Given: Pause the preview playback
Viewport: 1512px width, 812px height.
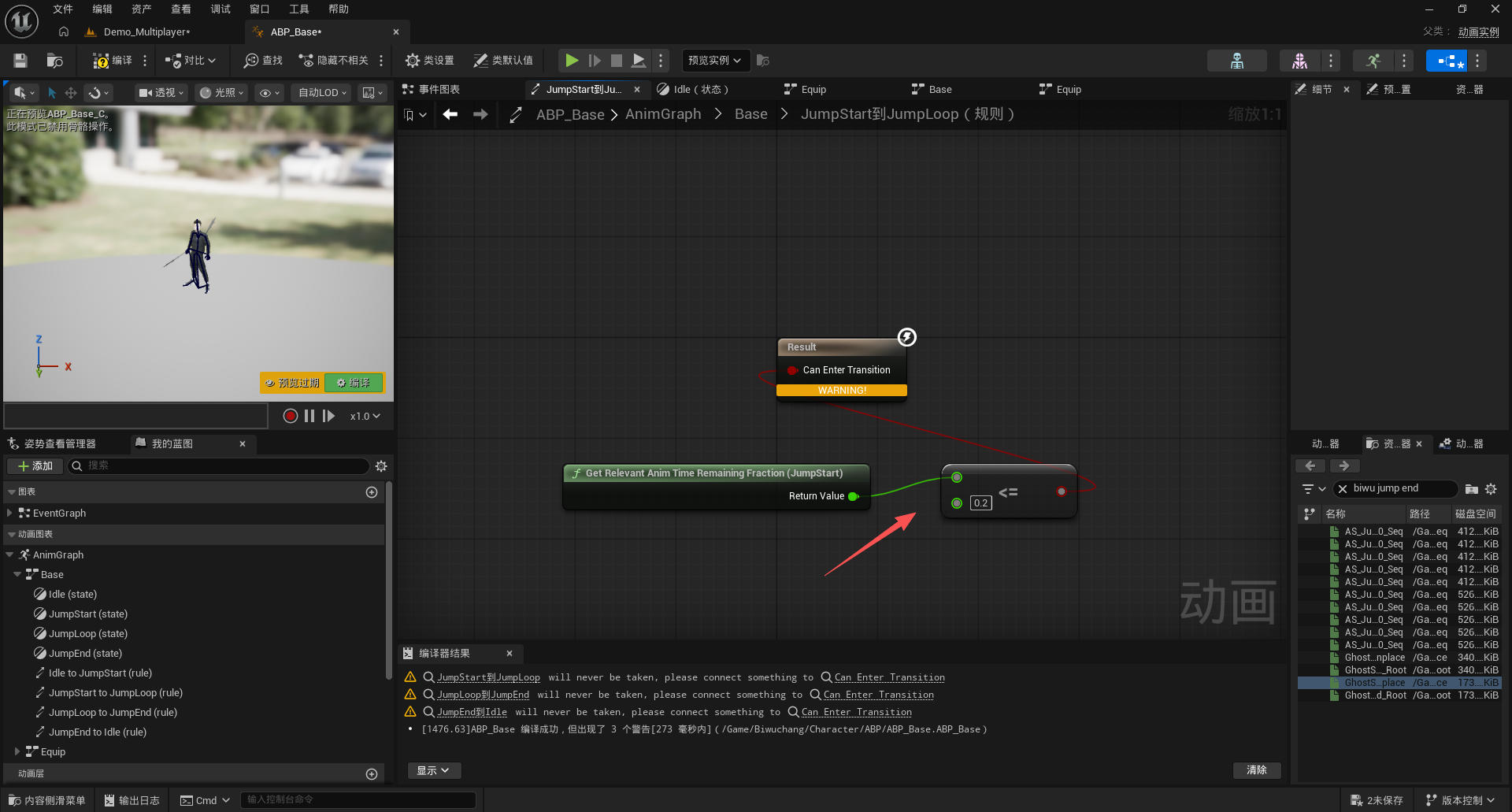Looking at the screenshot, I should [x=309, y=416].
